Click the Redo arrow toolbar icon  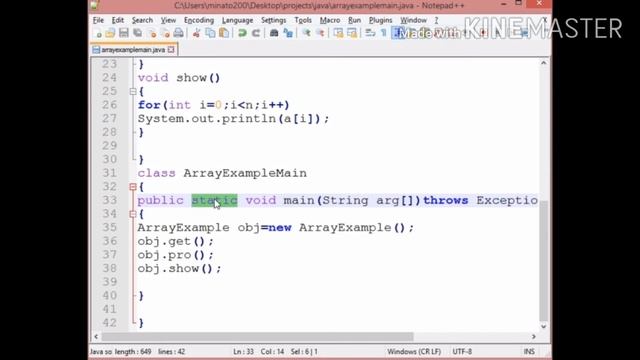point(256,33)
